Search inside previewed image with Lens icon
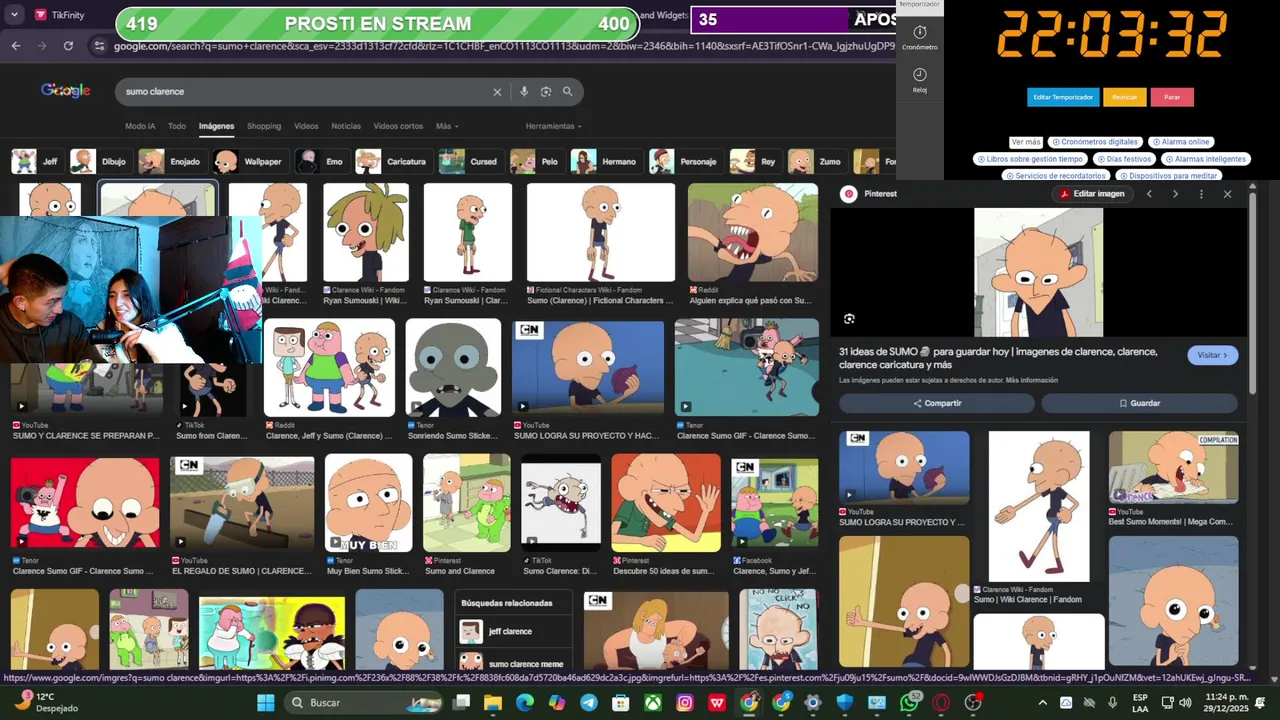Screen dimensions: 1280x720 coord(849,319)
